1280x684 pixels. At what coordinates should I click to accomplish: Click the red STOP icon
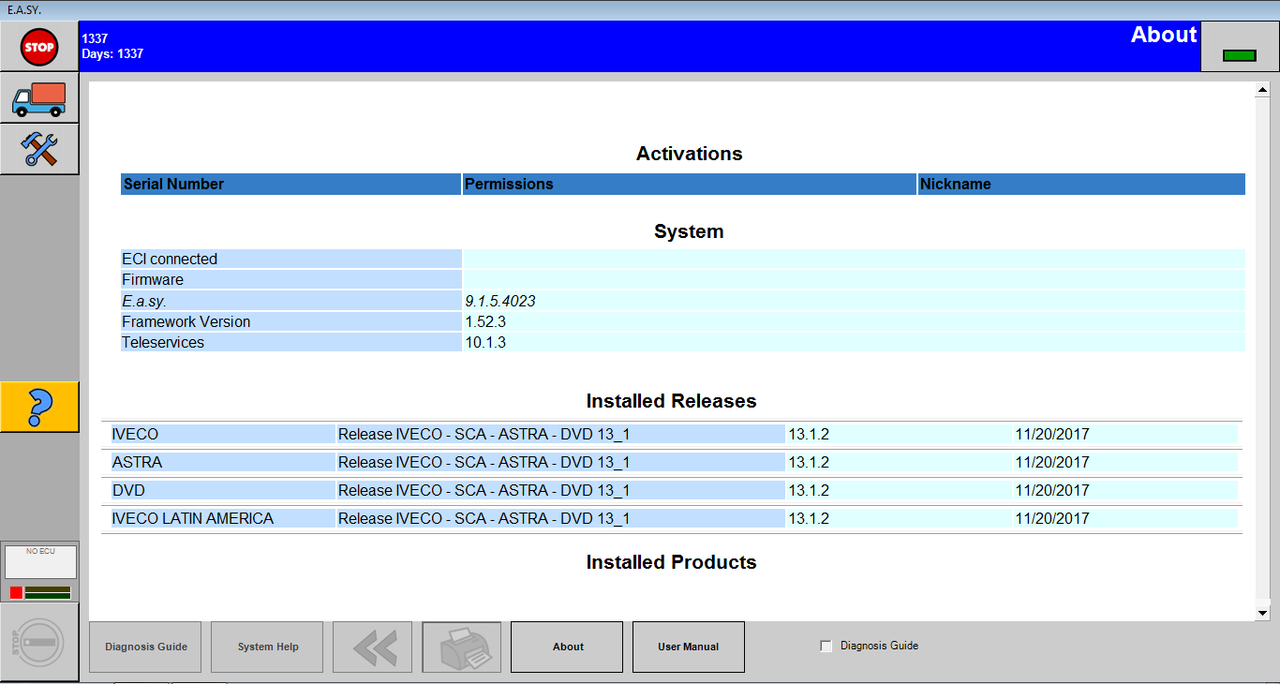click(39, 46)
